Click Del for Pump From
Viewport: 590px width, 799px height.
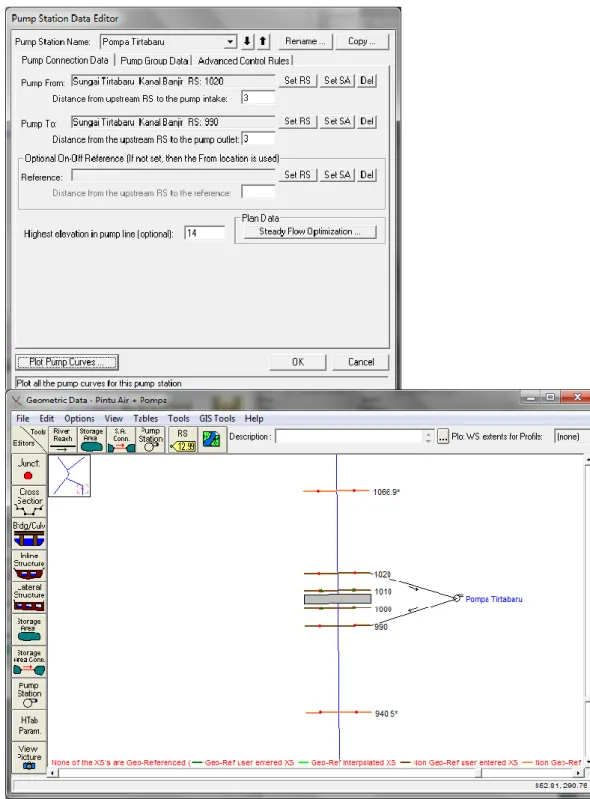click(366, 81)
